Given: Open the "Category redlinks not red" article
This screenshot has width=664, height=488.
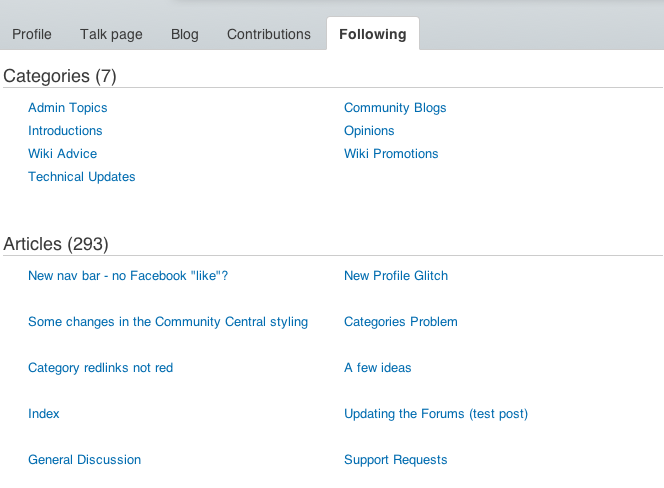Looking at the screenshot, I should 100,368.
